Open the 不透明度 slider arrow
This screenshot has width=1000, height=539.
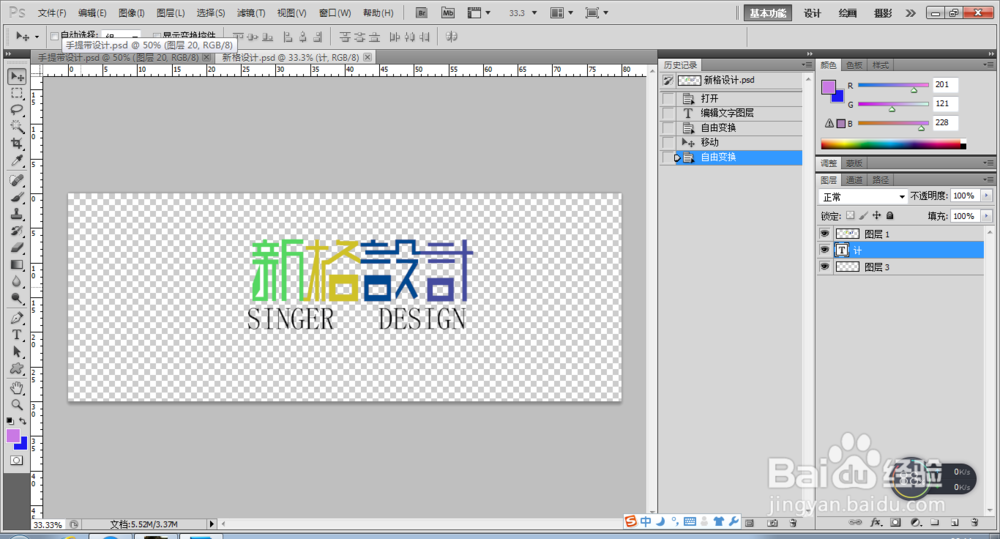[987, 196]
